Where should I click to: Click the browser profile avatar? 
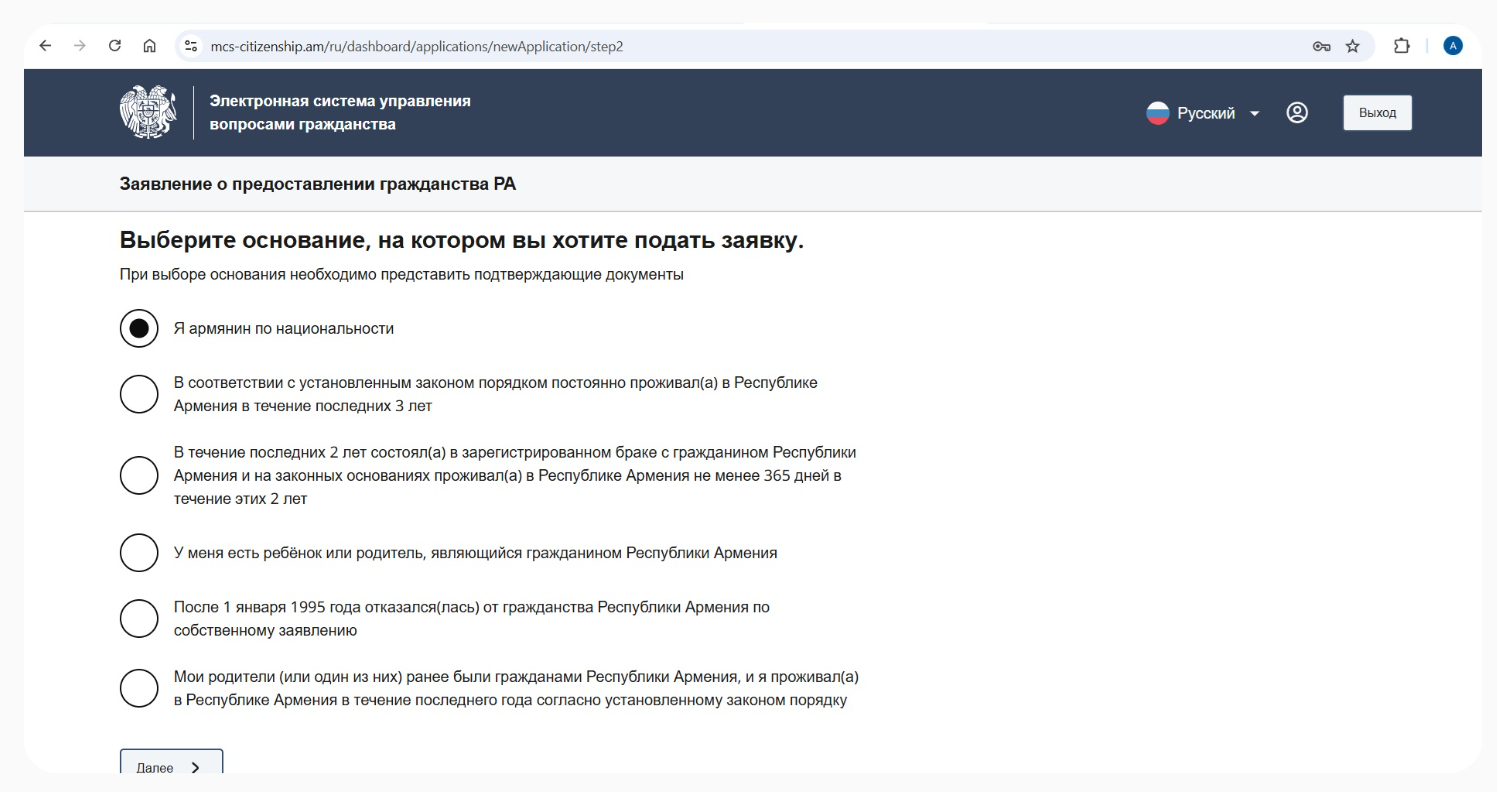click(x=1453, y=45)
